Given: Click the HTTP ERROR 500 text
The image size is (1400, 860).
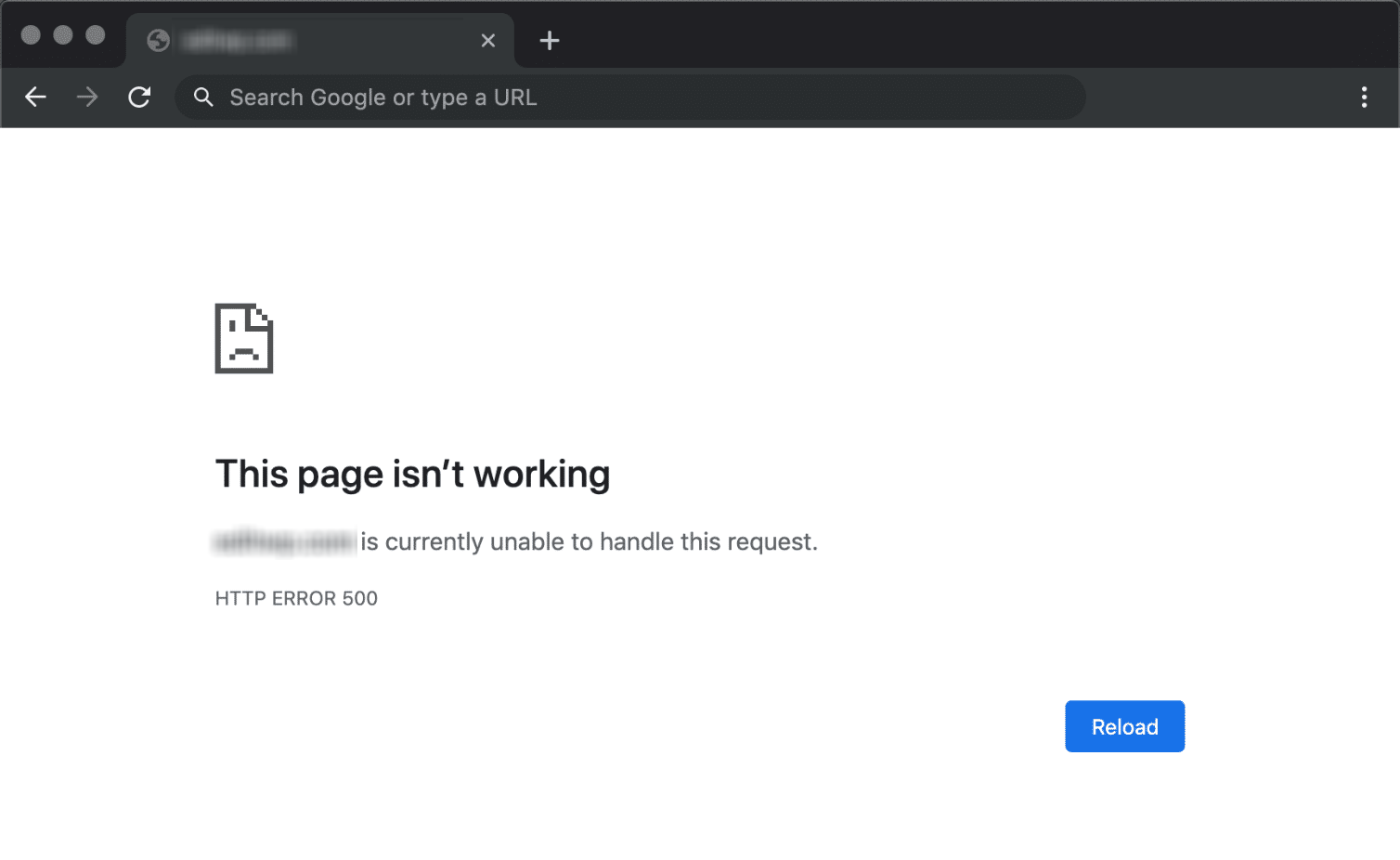Looking at the screenshot, I should (296, 598).
